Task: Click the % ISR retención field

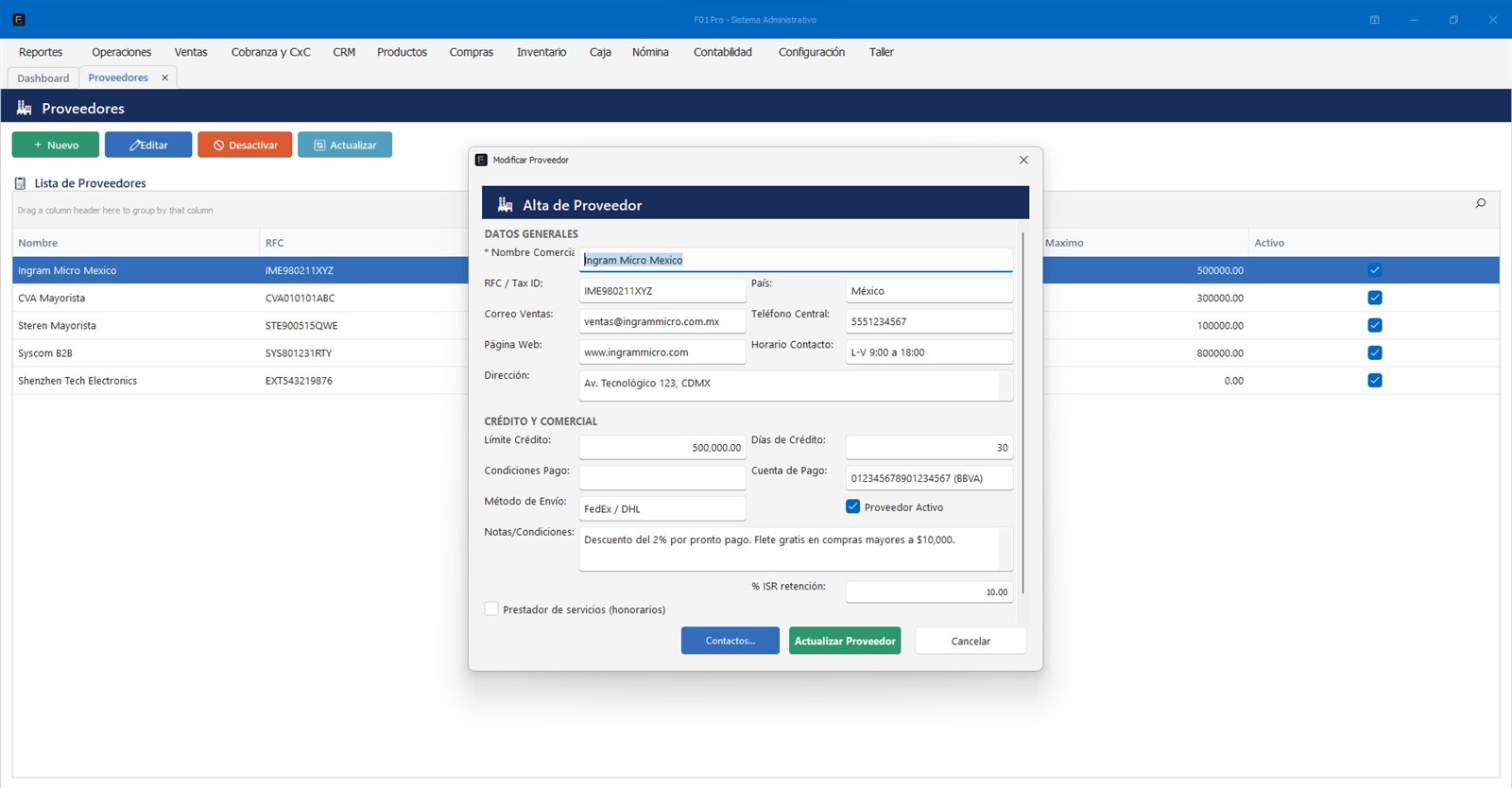Action: (929, 591)
